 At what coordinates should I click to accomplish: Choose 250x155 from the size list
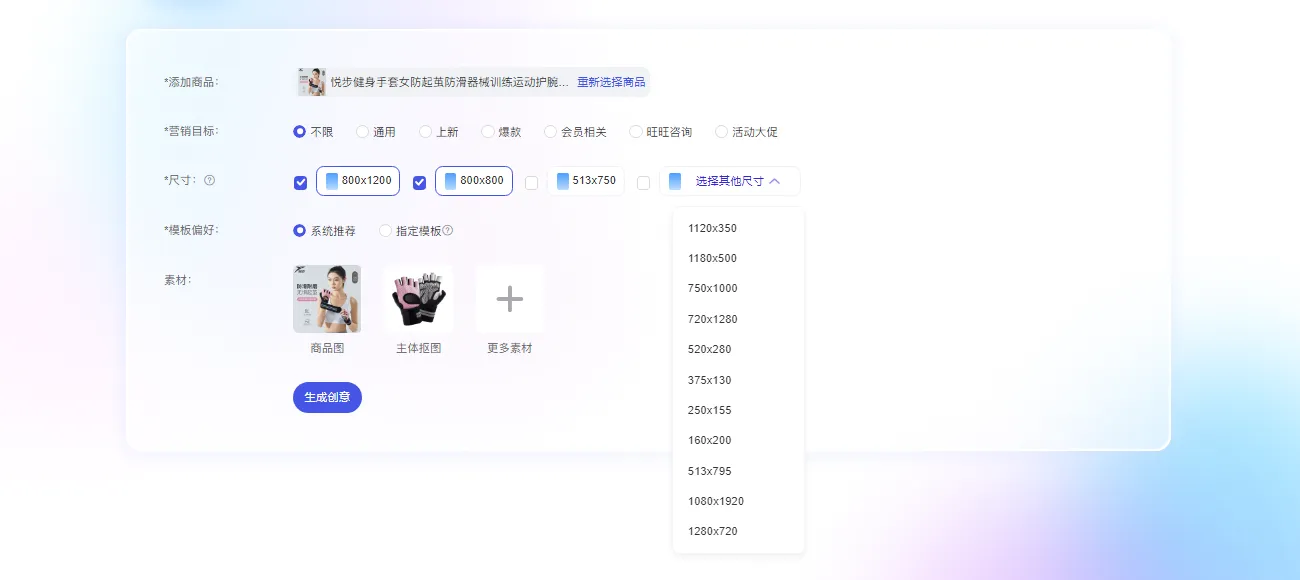(x=738, y=410)
